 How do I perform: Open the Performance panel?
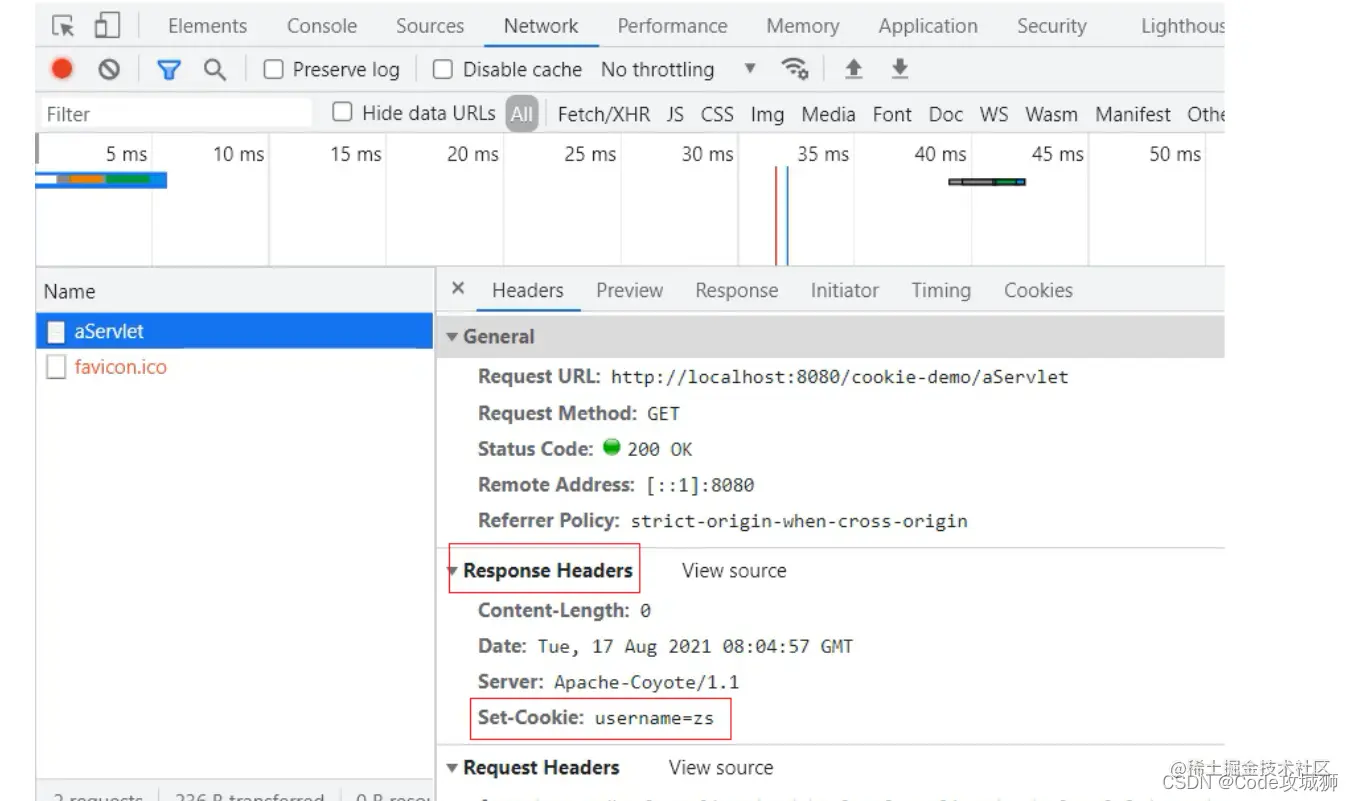click(x=672, y=26)
